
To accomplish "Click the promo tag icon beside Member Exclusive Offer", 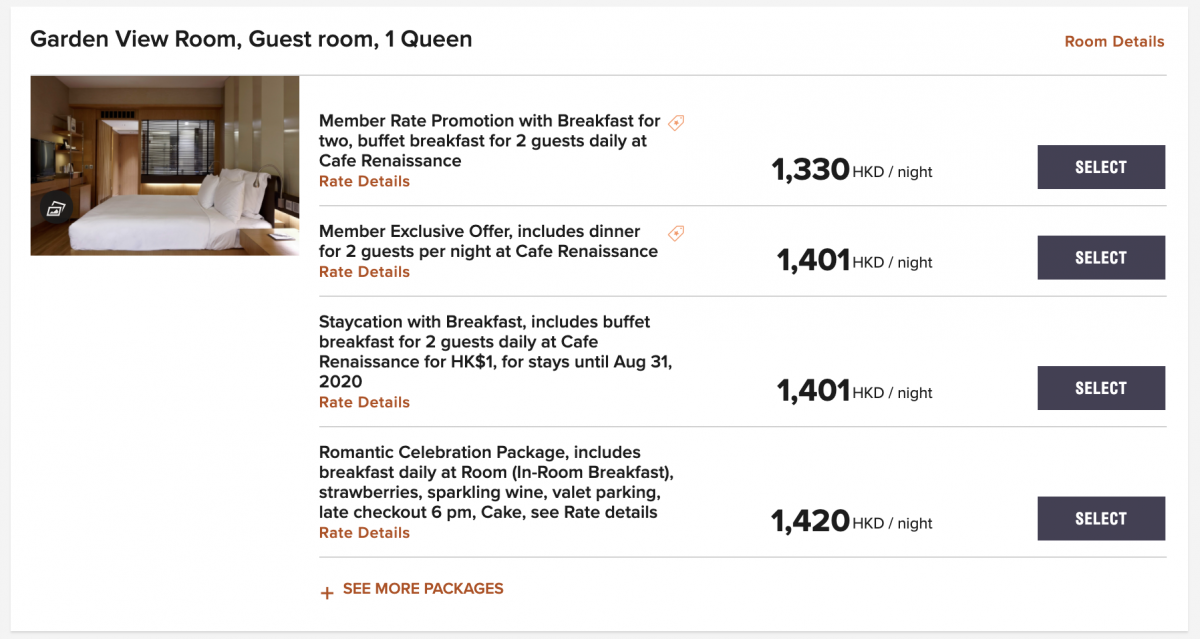I will [676, 233].
